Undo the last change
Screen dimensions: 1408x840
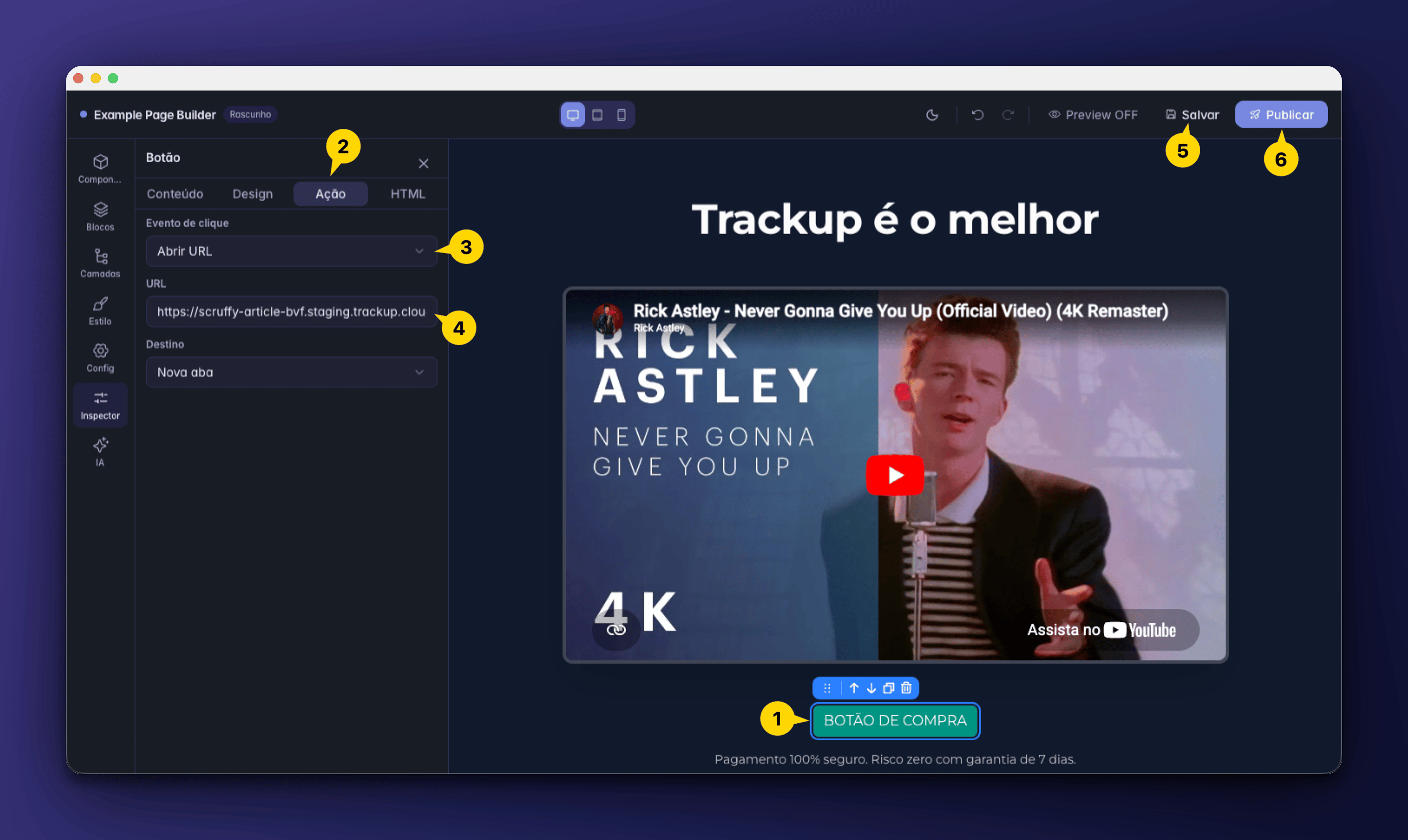pyautogui.click(x=978, y=115)
